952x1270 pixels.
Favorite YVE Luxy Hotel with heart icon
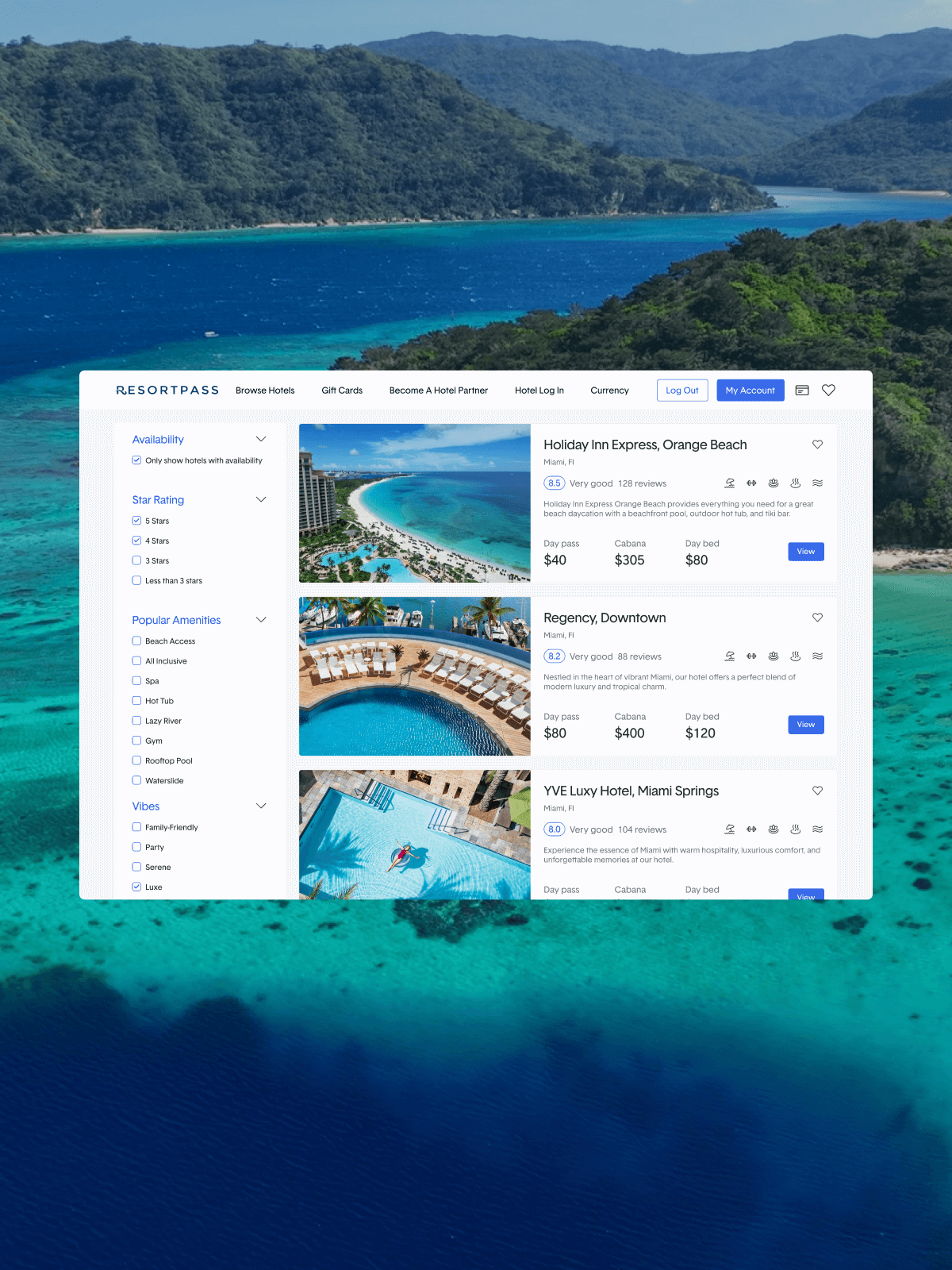coord(817,791)
